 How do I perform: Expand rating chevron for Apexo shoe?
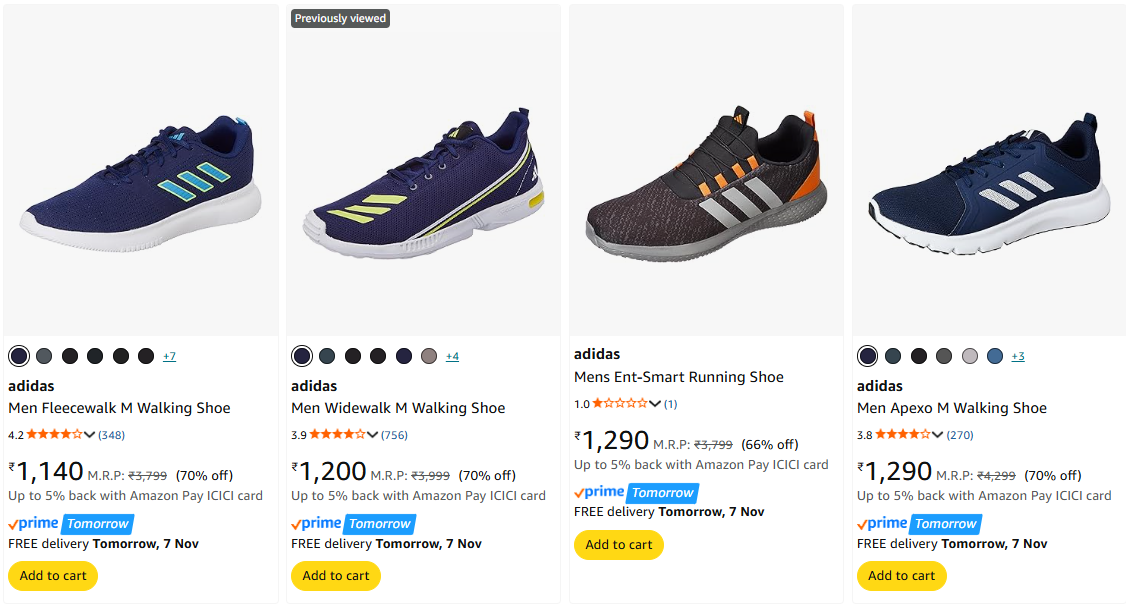[x=938, y=435]
